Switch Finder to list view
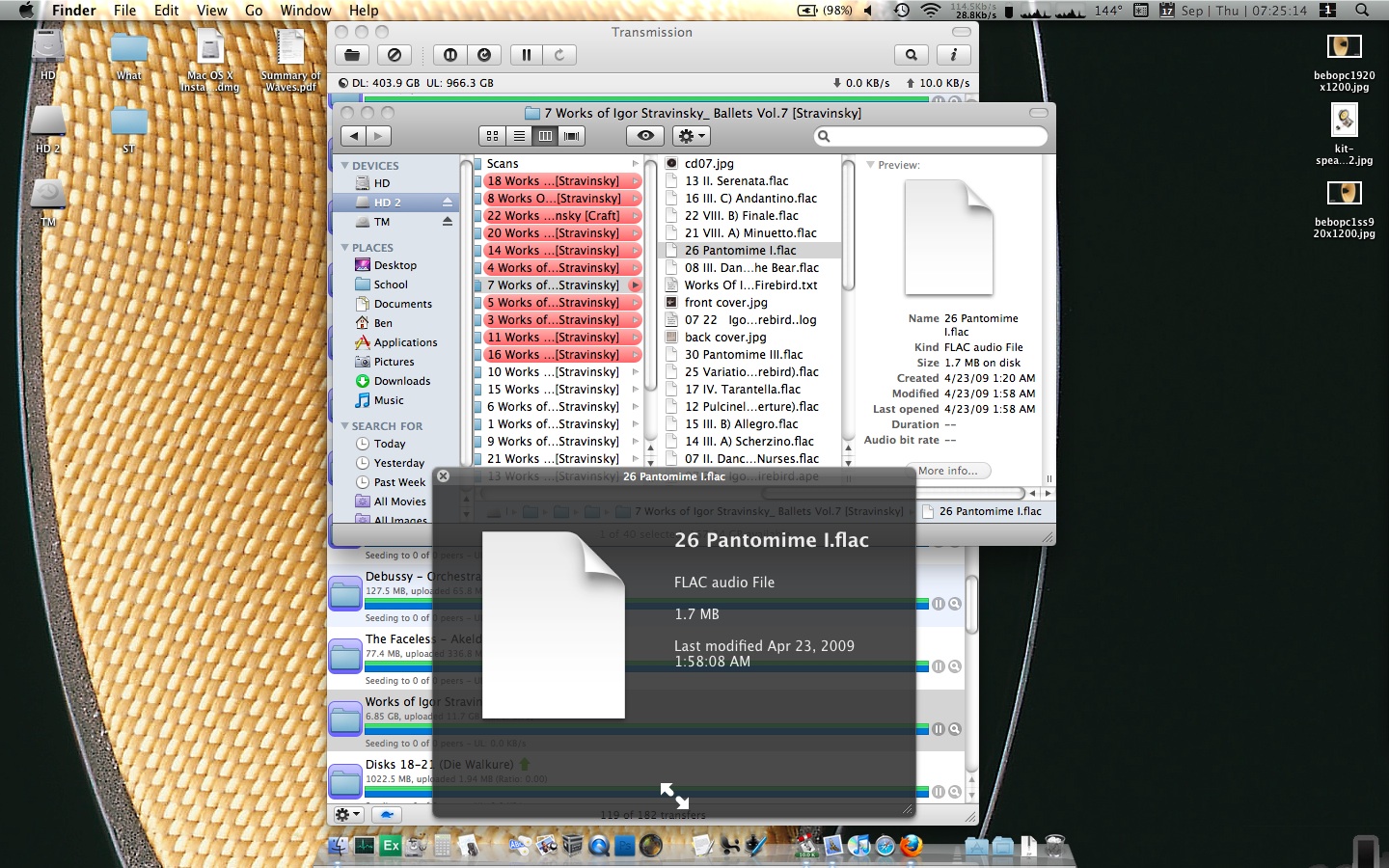Screen dimensions: 1389x868 (519, 136)
